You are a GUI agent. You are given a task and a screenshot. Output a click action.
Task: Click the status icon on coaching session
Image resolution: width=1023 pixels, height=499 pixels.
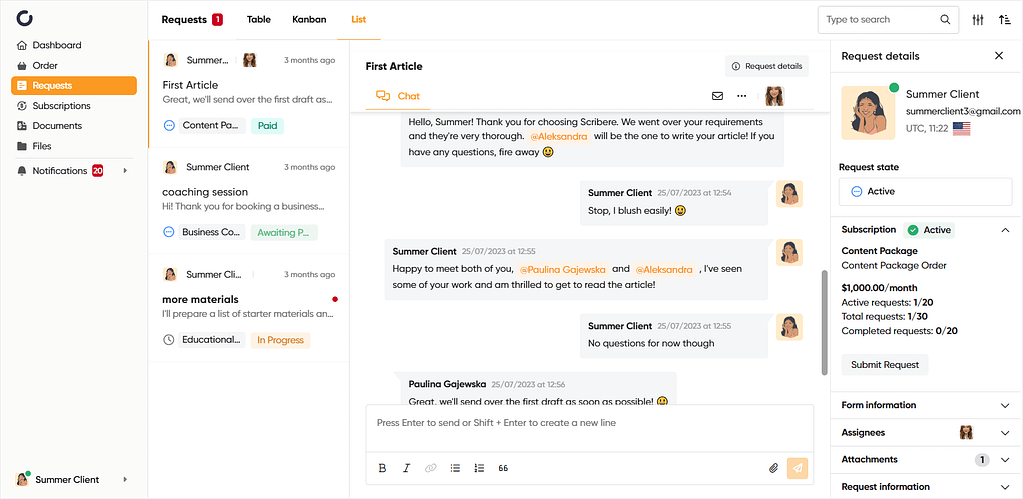(x=169, y=232)
